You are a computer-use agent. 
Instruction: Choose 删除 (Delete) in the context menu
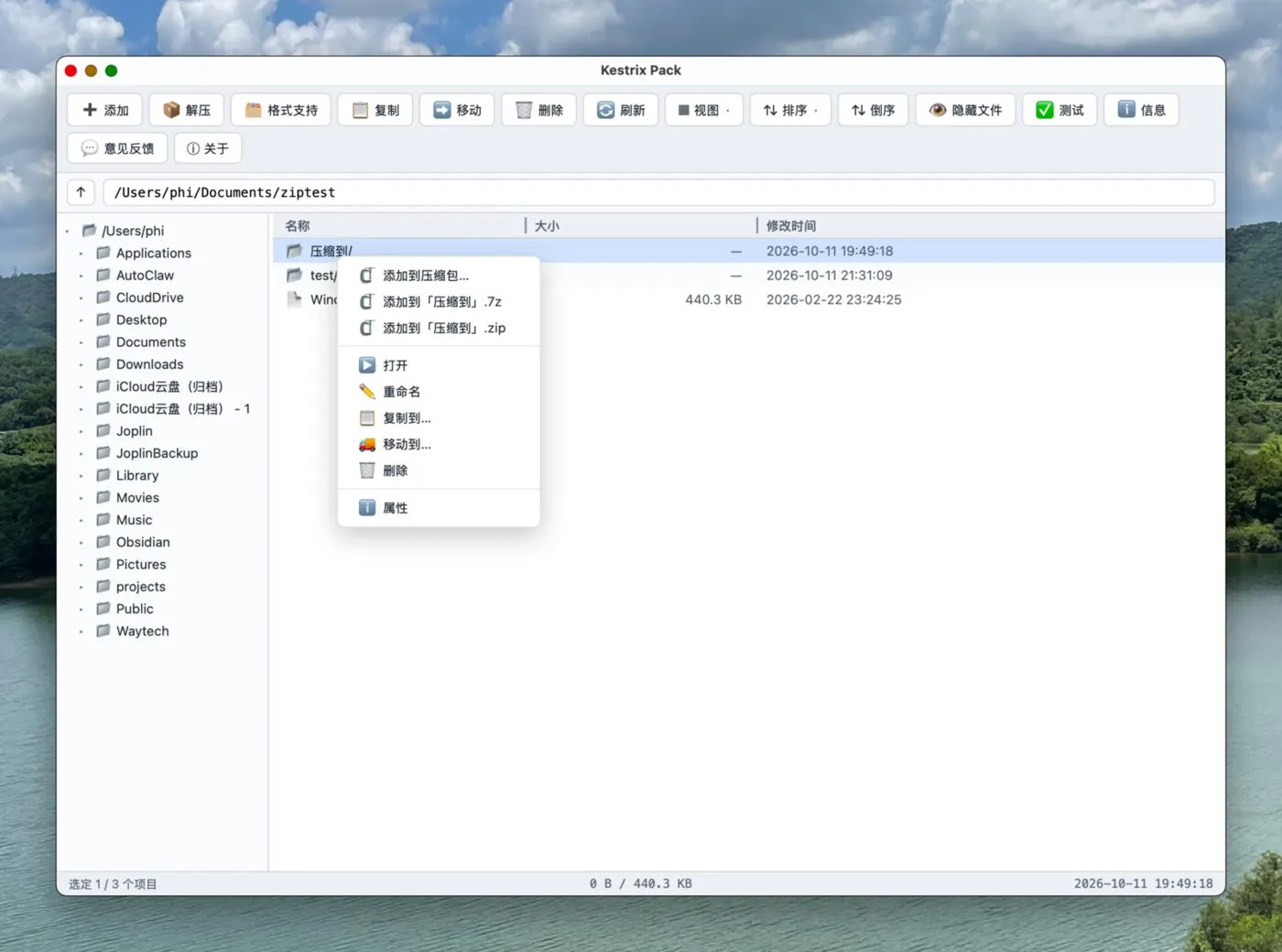439,471
